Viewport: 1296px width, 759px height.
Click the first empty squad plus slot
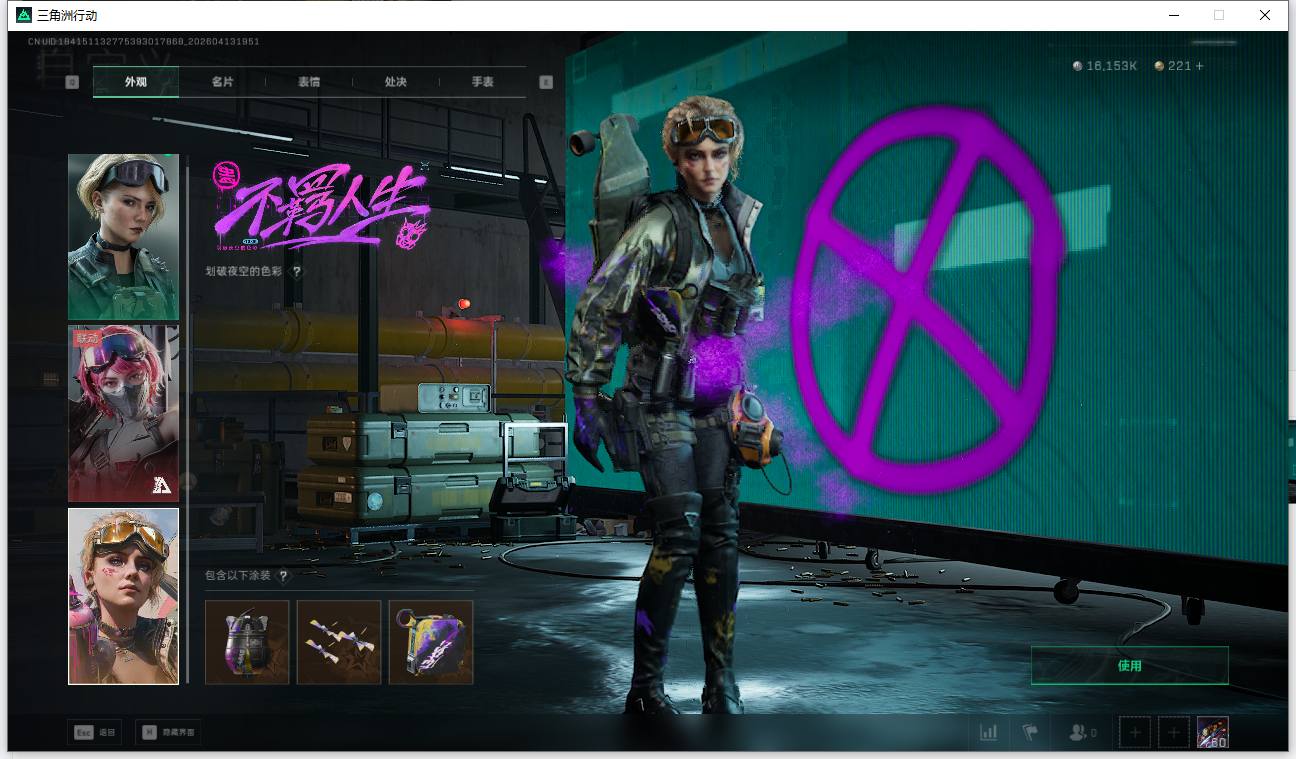[x=1135, y=733]
